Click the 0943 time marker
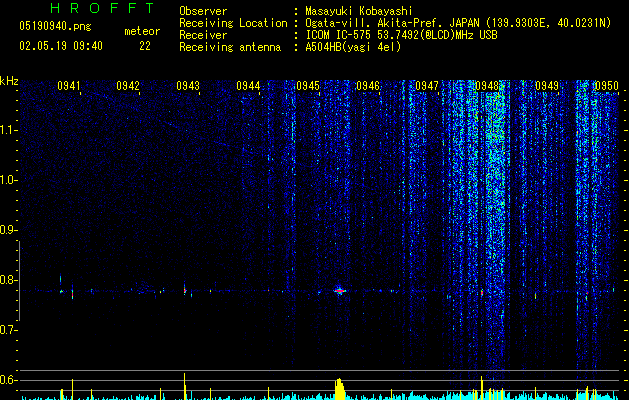629x400 pixels. [188, 86]
